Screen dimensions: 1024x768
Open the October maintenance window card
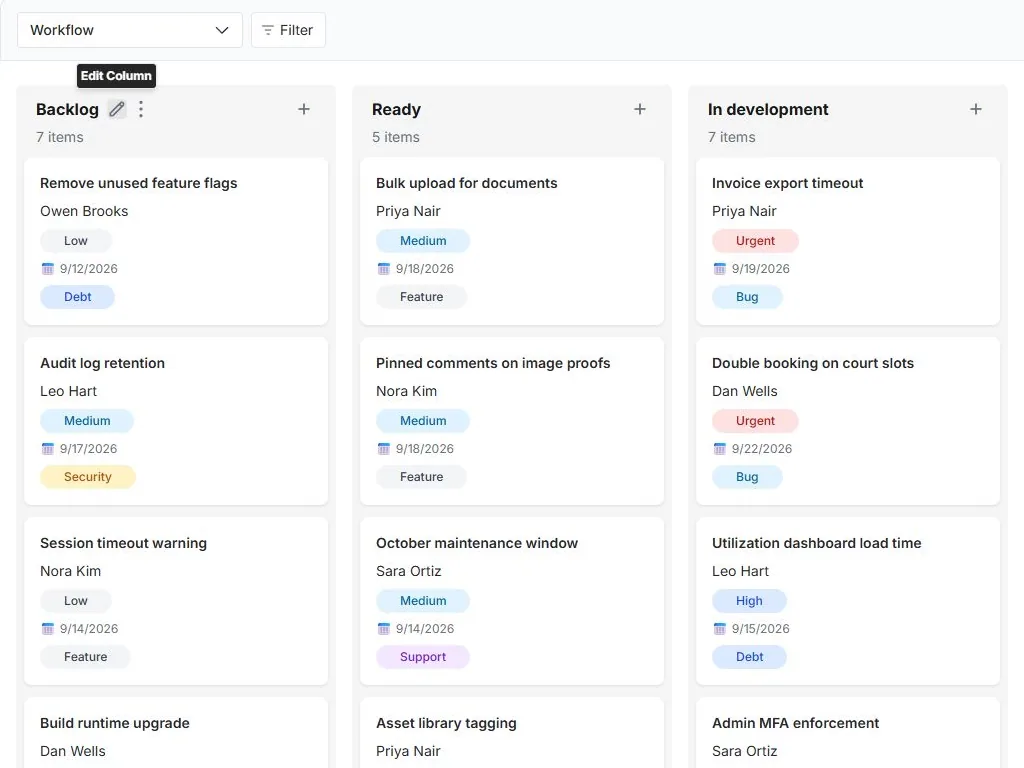point(512,601)
